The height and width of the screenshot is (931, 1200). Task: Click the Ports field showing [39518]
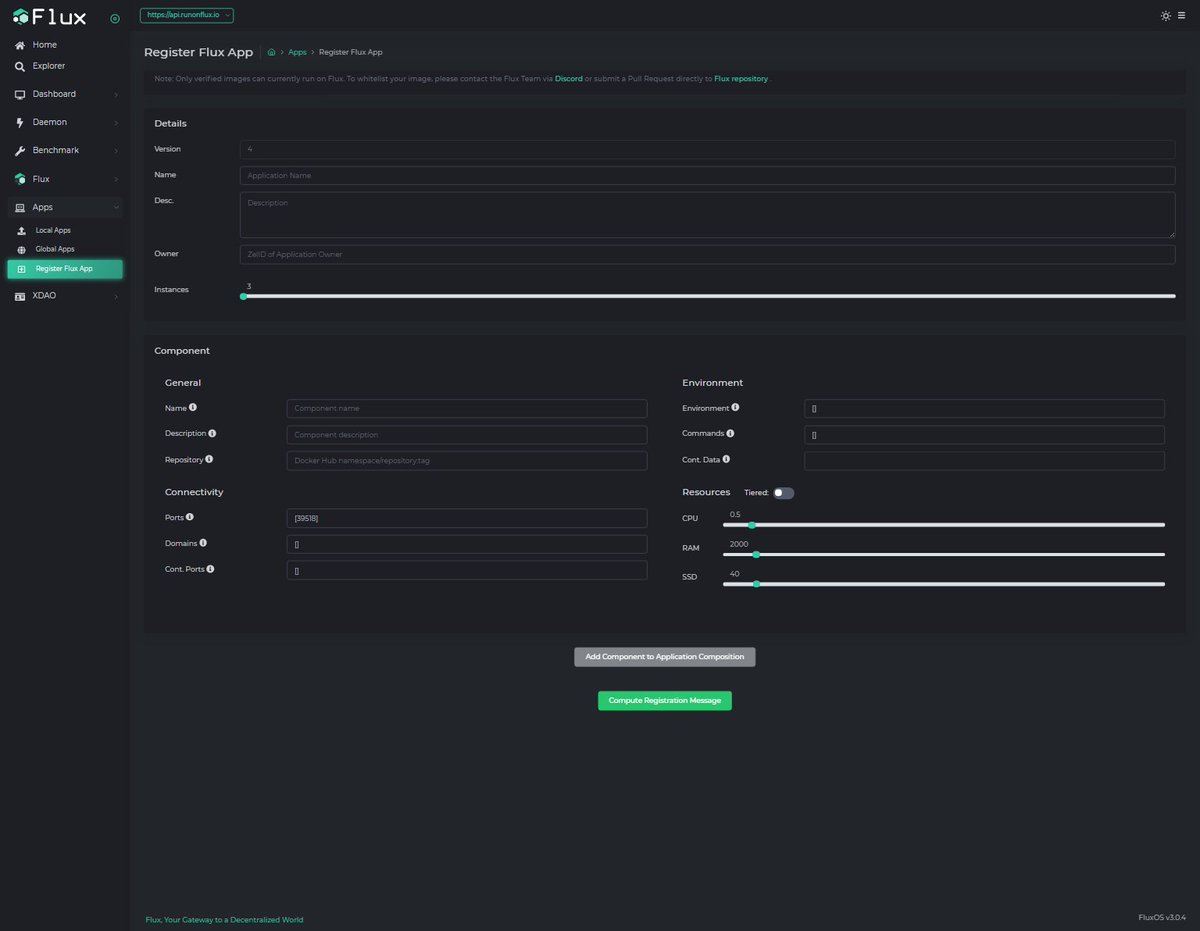[x=467, y=518]
